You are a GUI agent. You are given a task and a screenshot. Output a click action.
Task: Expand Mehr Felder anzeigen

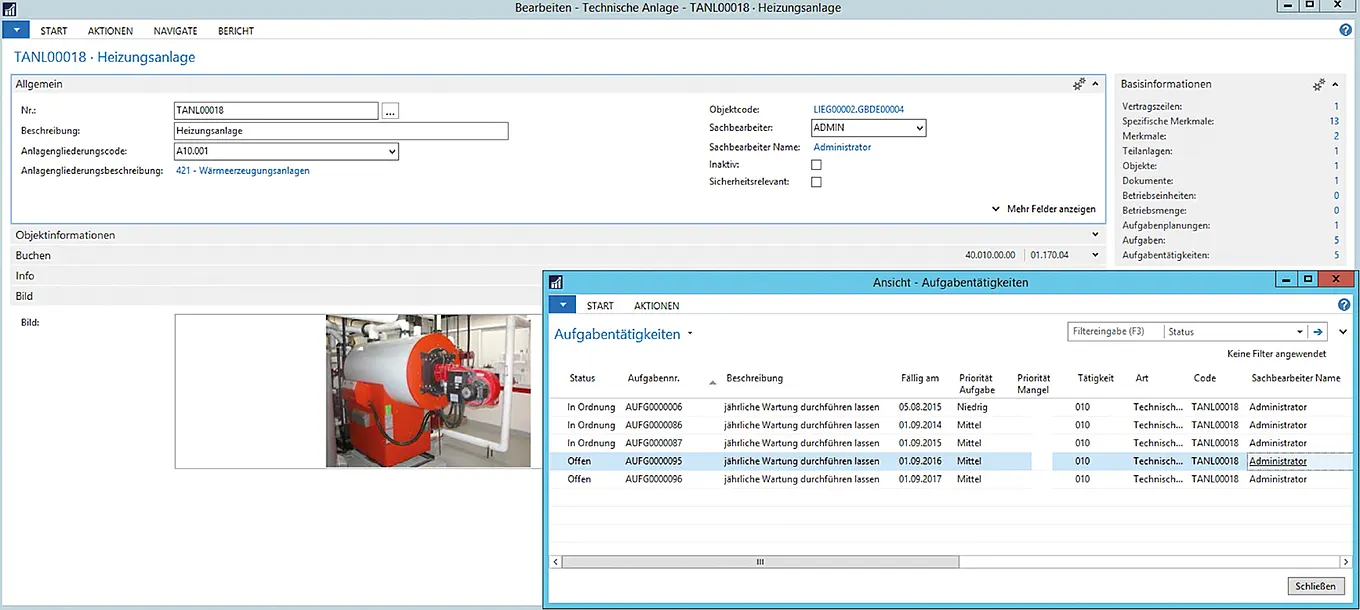click(x=1043, y=209)
